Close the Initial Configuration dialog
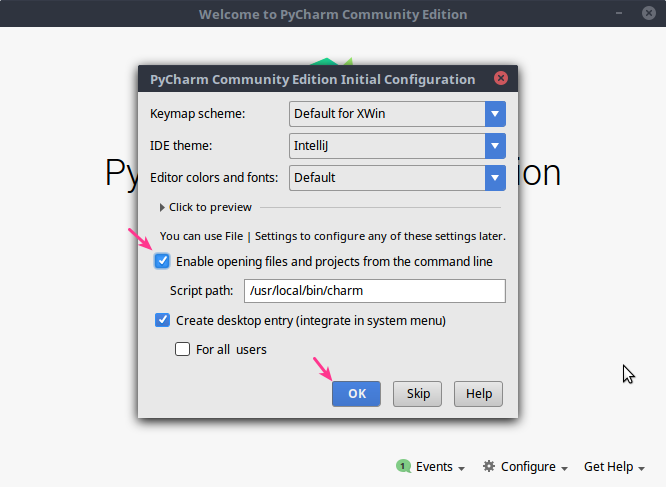 coord(501,78)
